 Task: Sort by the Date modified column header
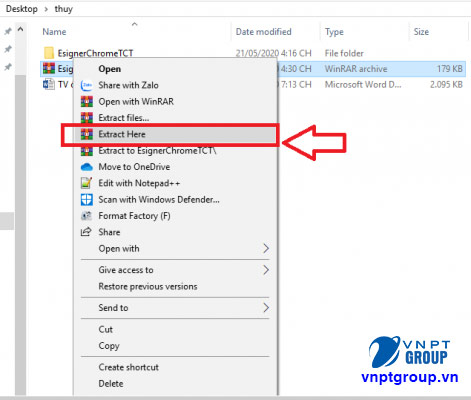click(x=263, y=32)
